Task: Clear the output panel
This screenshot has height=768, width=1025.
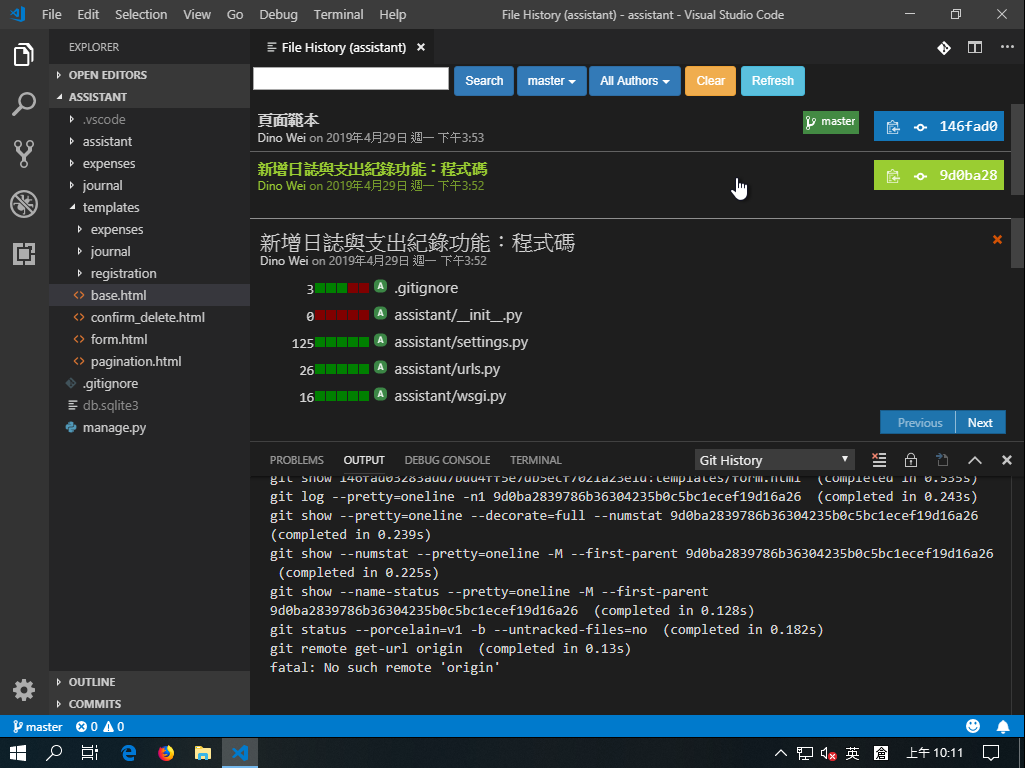Action: point(878,460)
